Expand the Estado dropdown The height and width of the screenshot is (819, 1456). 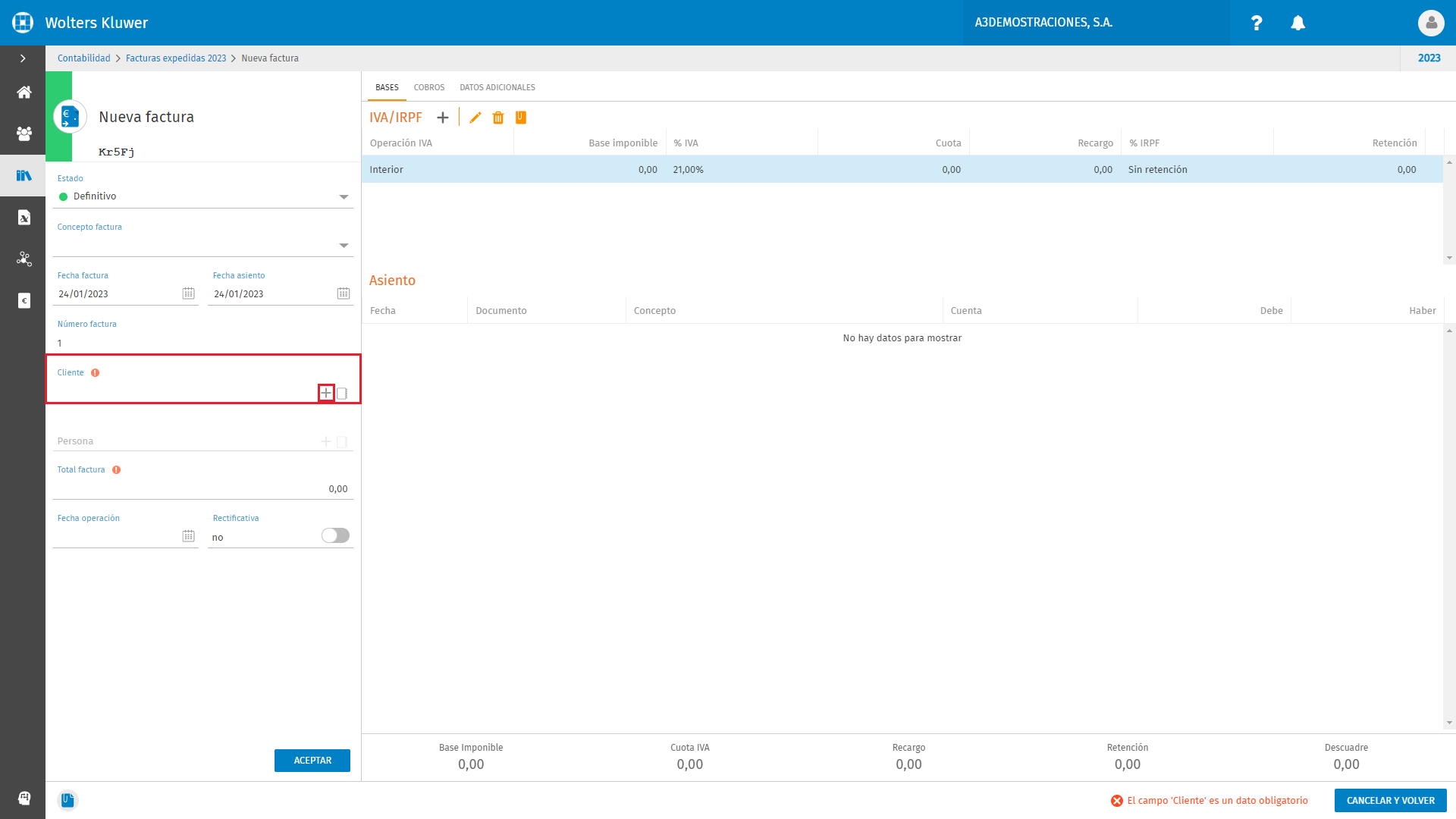point(344,197)
